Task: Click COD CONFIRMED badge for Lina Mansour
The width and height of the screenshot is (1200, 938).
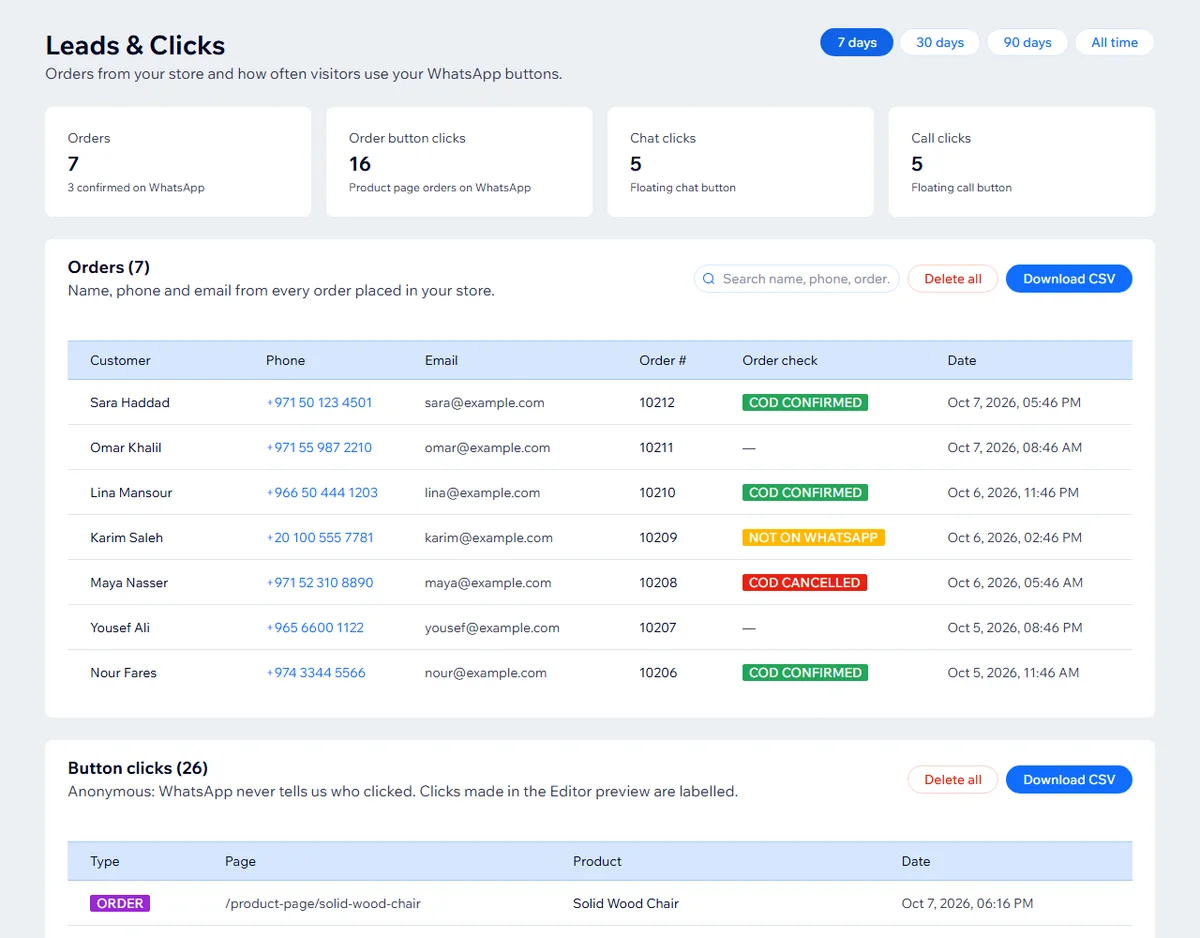Action: (x=805, y=493)
